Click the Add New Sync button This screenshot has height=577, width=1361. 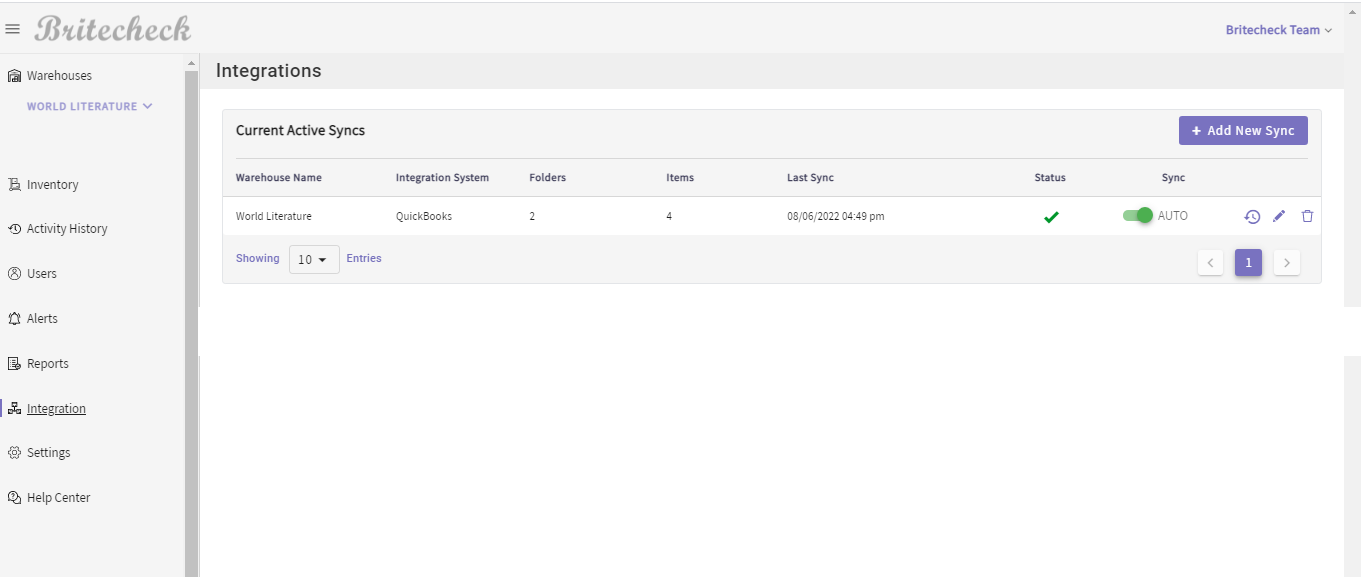tap(1243, 131)
